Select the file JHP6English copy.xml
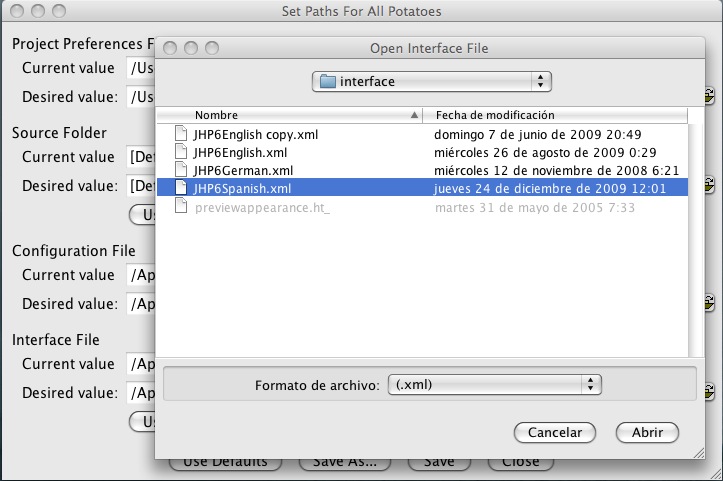The image size is (723, 481). (256, 134)
